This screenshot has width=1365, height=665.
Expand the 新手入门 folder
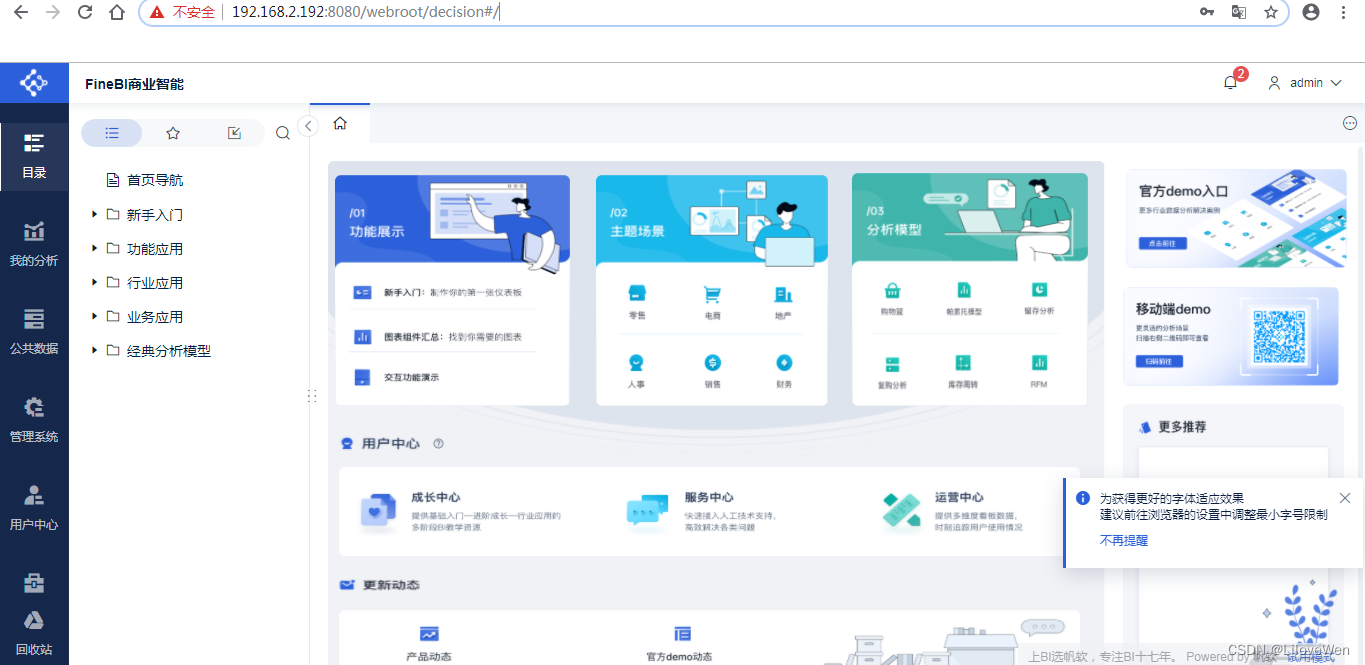pyautogui.click(x=94, y=214)
